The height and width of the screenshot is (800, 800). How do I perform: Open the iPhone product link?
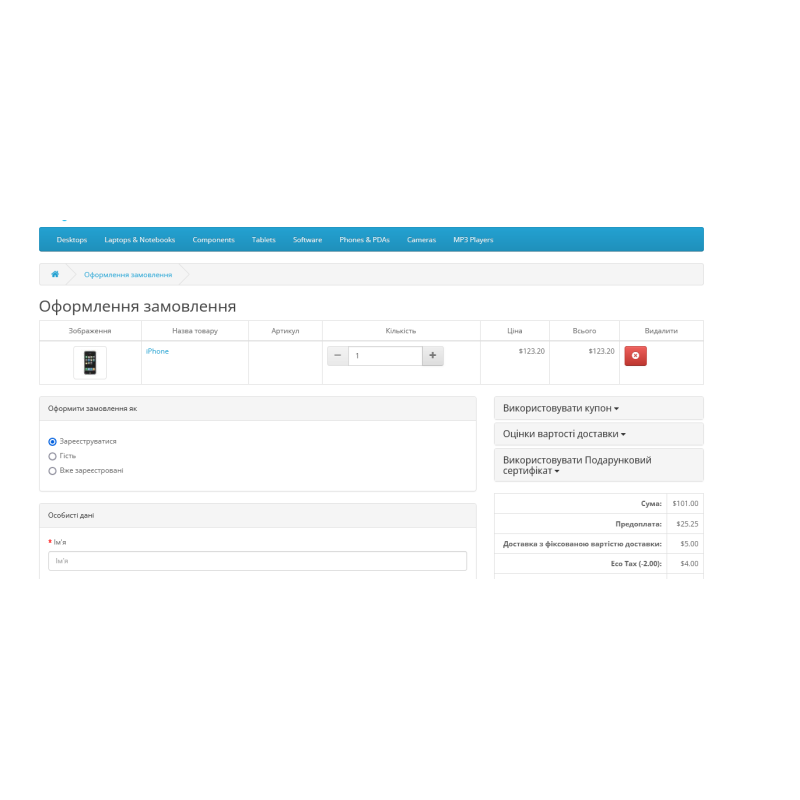tap(156, 351)
